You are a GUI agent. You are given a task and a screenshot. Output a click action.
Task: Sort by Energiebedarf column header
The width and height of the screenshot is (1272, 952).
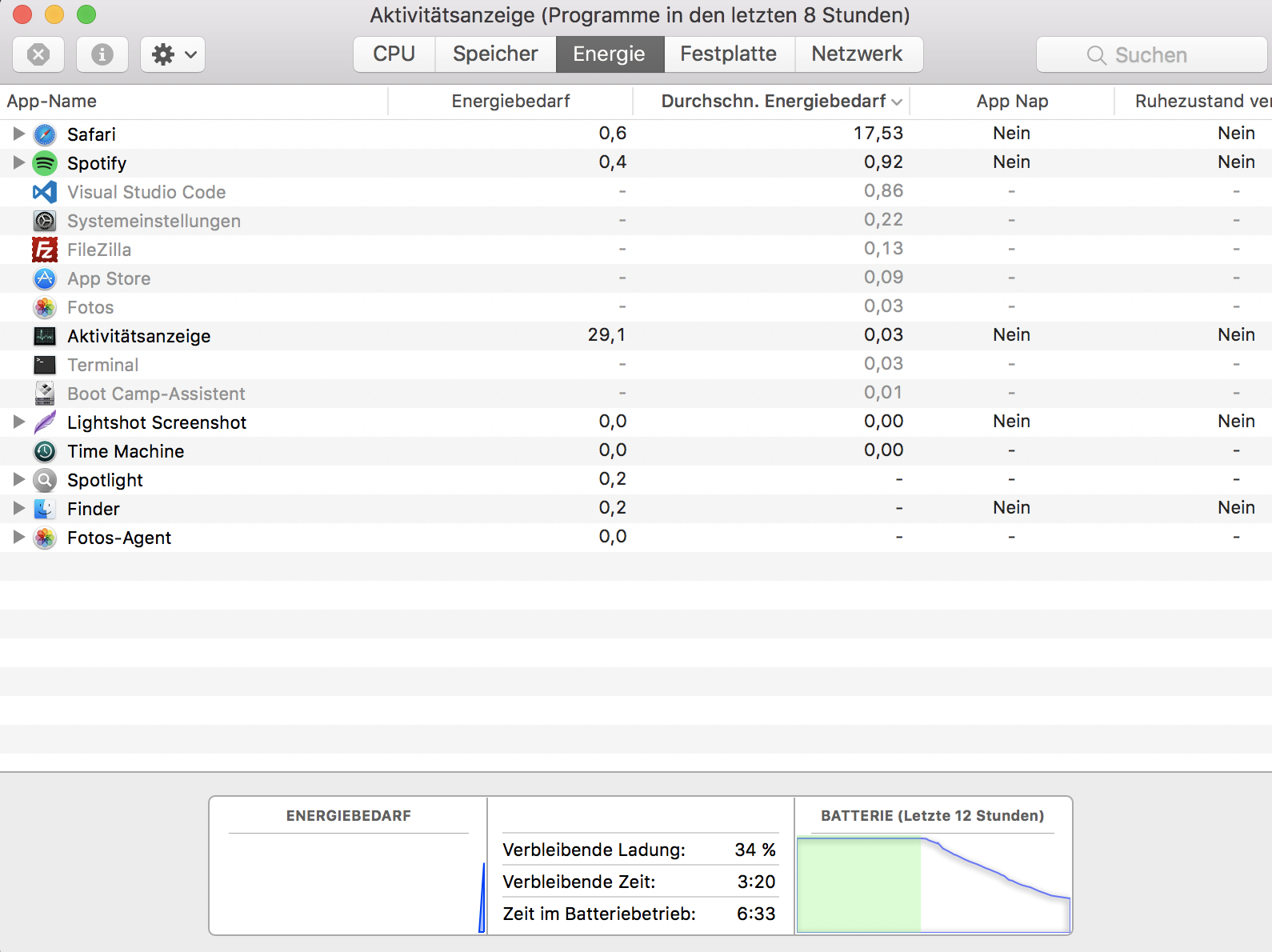point(510,102)
